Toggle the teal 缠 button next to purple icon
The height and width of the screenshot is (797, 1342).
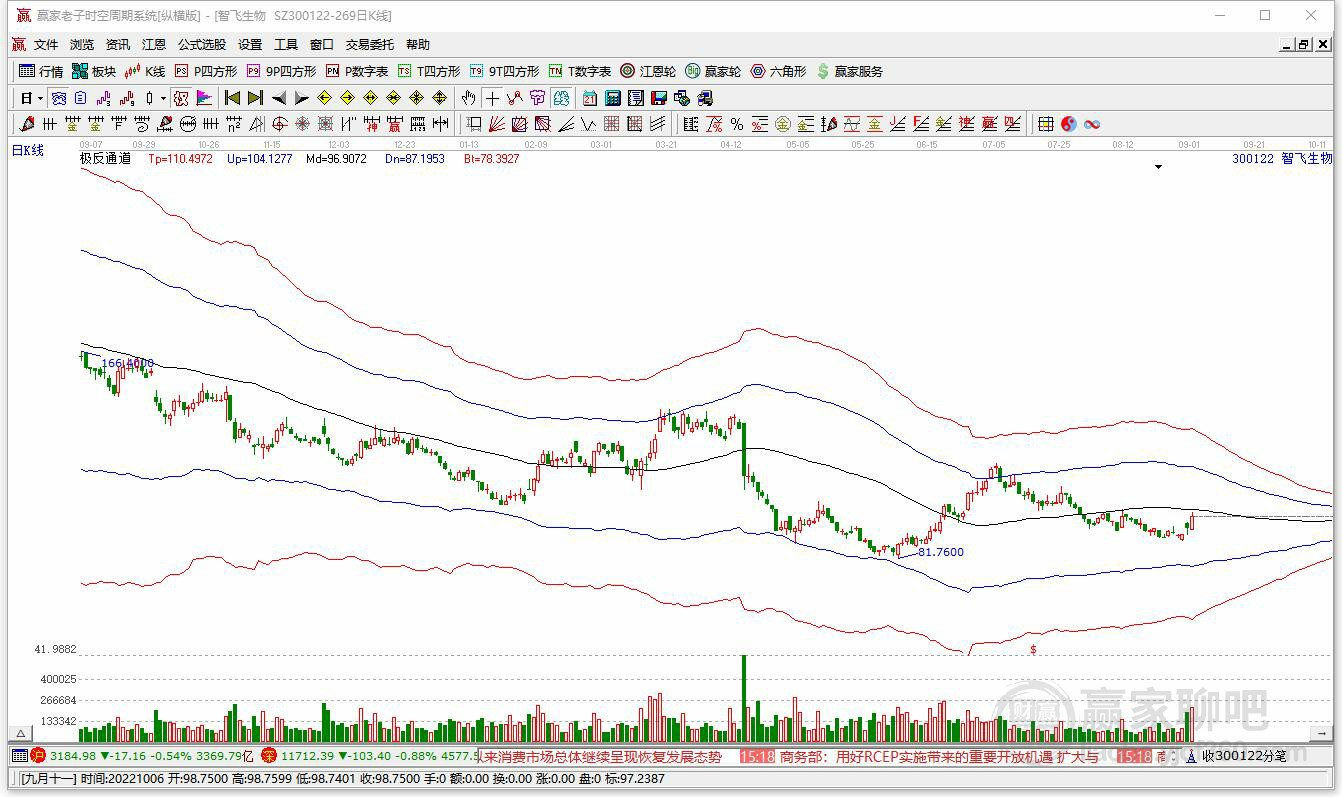[x=560, y=98]
